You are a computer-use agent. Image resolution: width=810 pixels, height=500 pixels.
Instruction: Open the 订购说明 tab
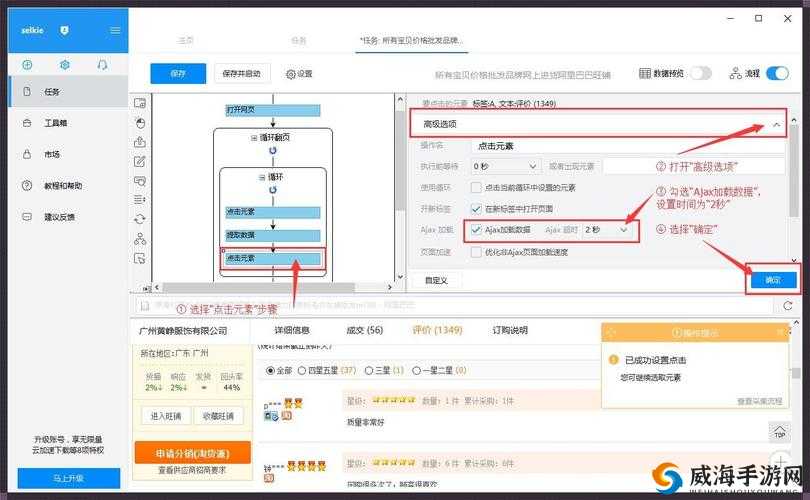(510, 330)
